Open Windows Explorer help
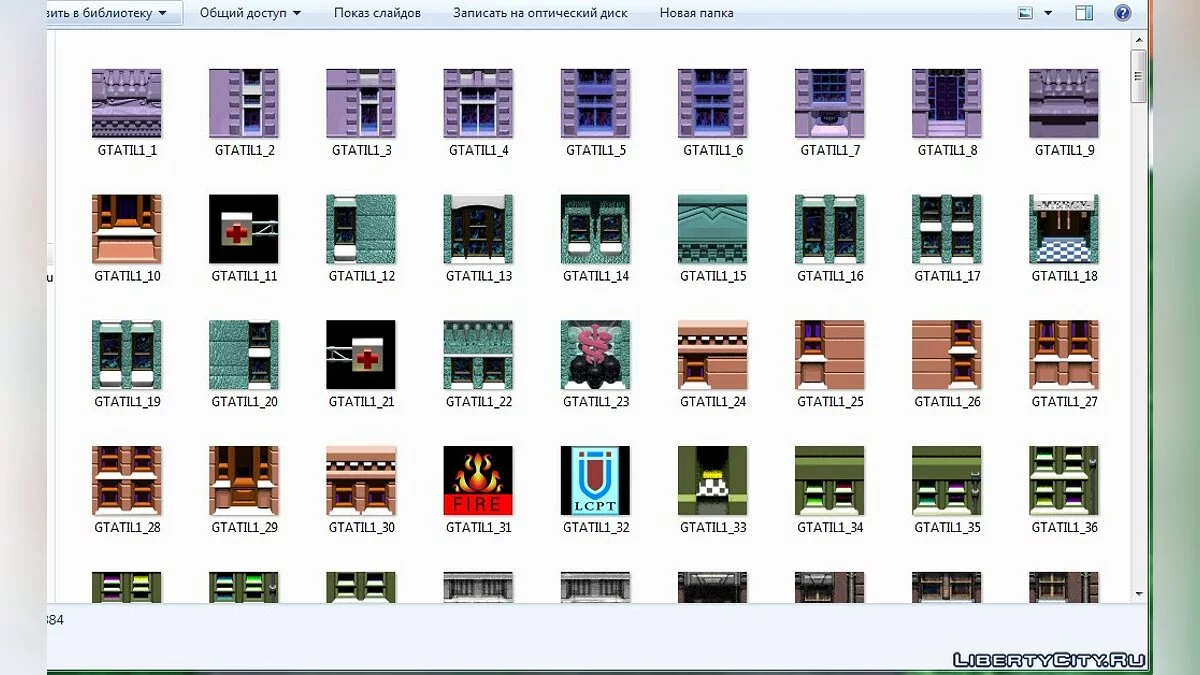 click(1122, 13)
